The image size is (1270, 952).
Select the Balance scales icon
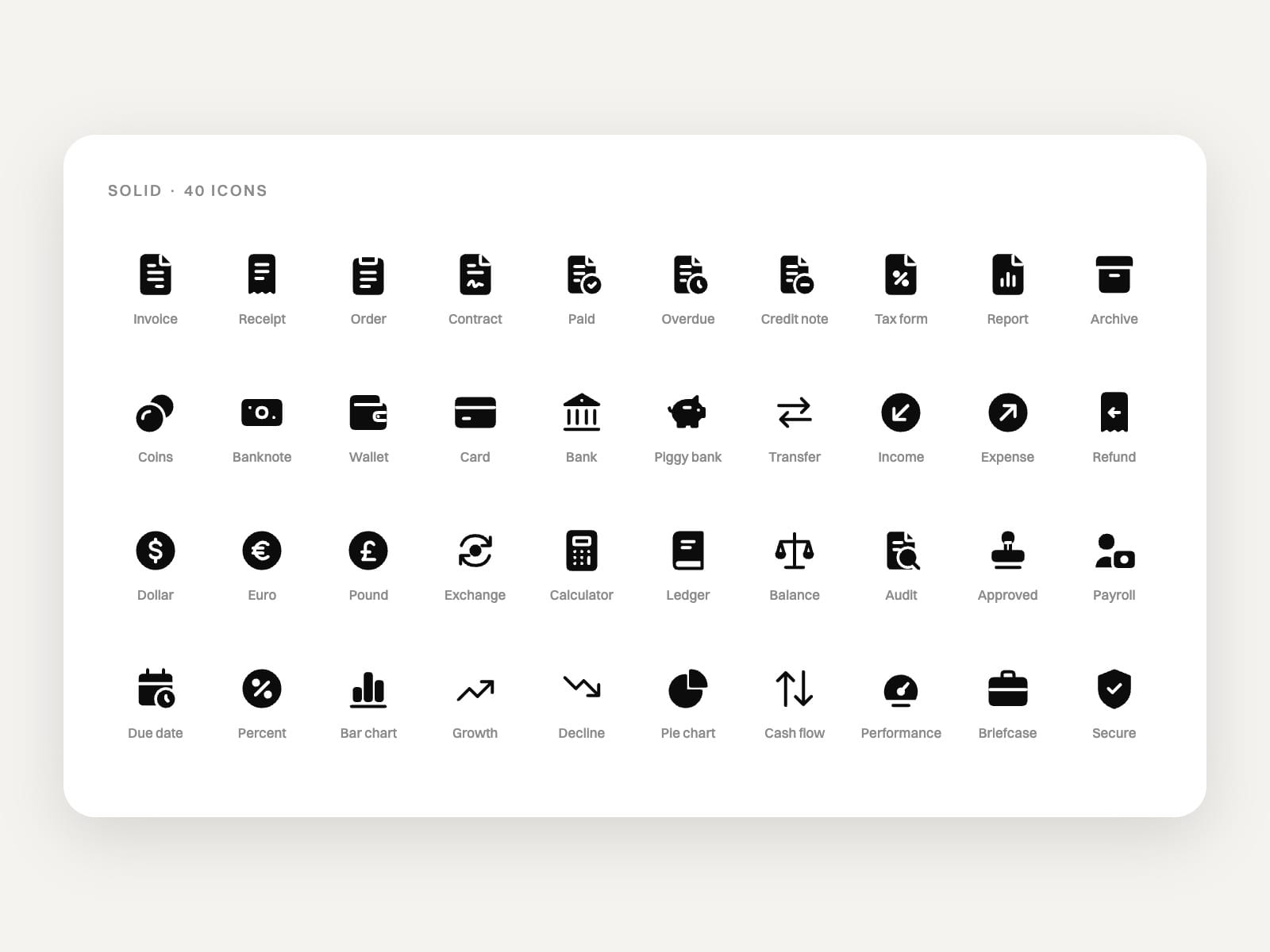pos(795,551)
